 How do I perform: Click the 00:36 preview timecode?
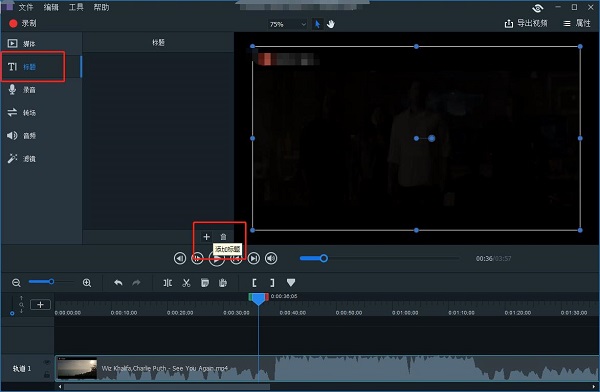[484, 259]
